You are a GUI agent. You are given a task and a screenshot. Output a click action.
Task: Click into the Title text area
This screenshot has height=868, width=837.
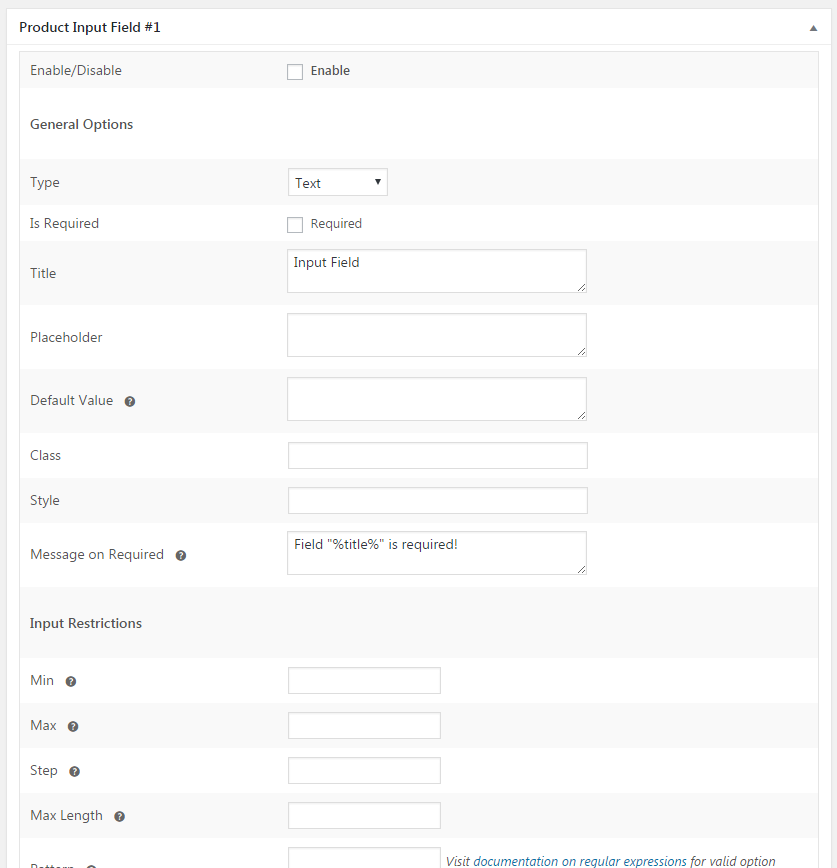436,271
